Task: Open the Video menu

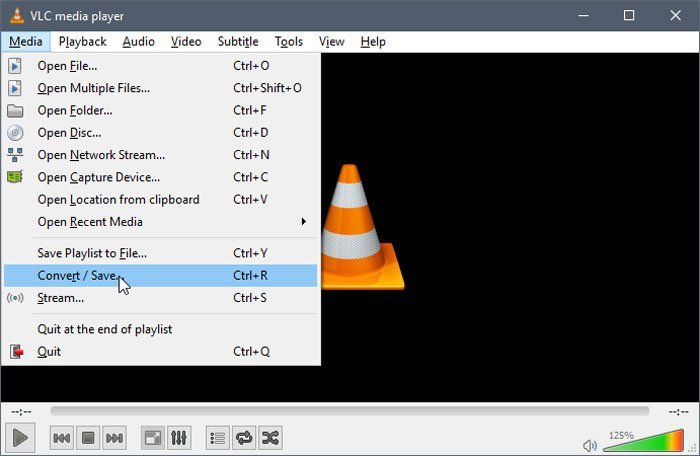Action: point(186,42)
